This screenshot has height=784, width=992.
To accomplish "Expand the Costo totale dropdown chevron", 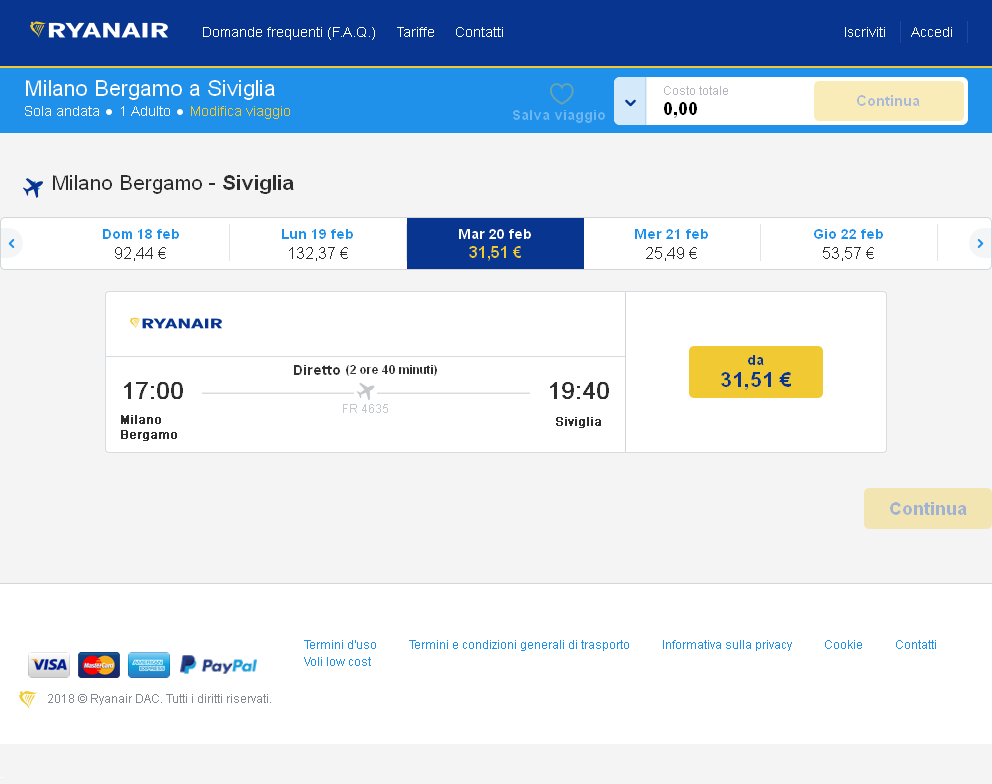I will [x=630, y=102].
